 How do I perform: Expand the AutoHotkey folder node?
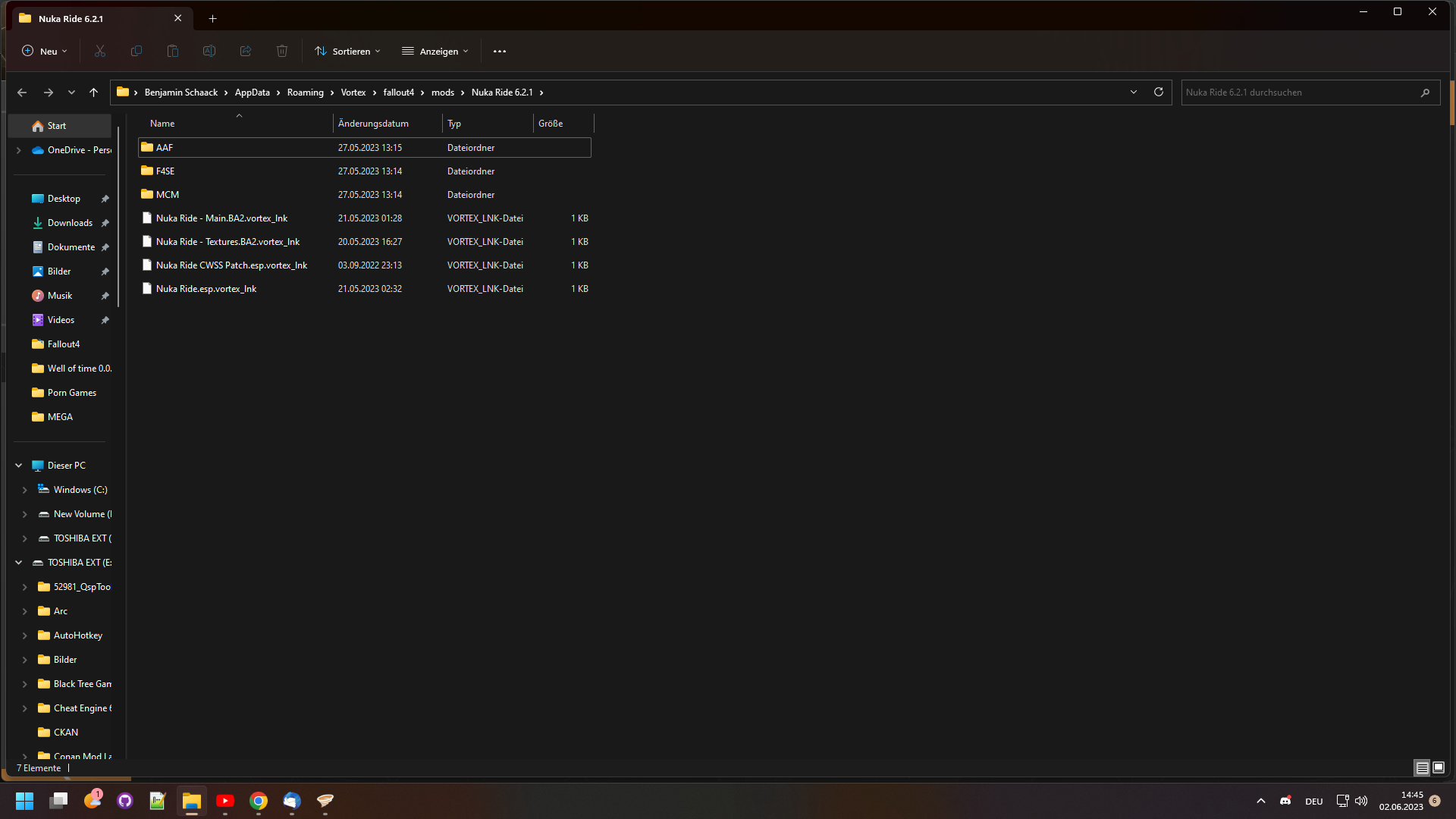click(25, 635)
